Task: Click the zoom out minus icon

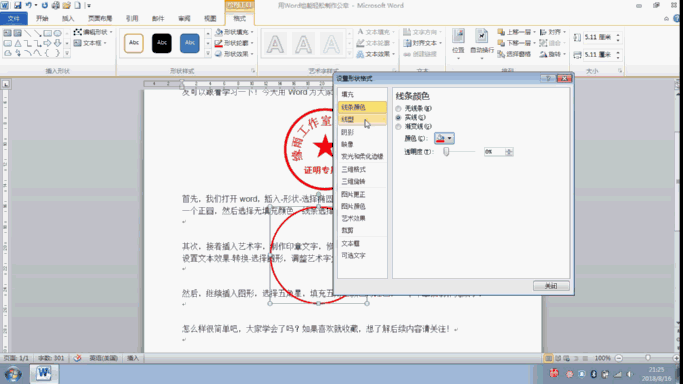Action: [619, 358]
